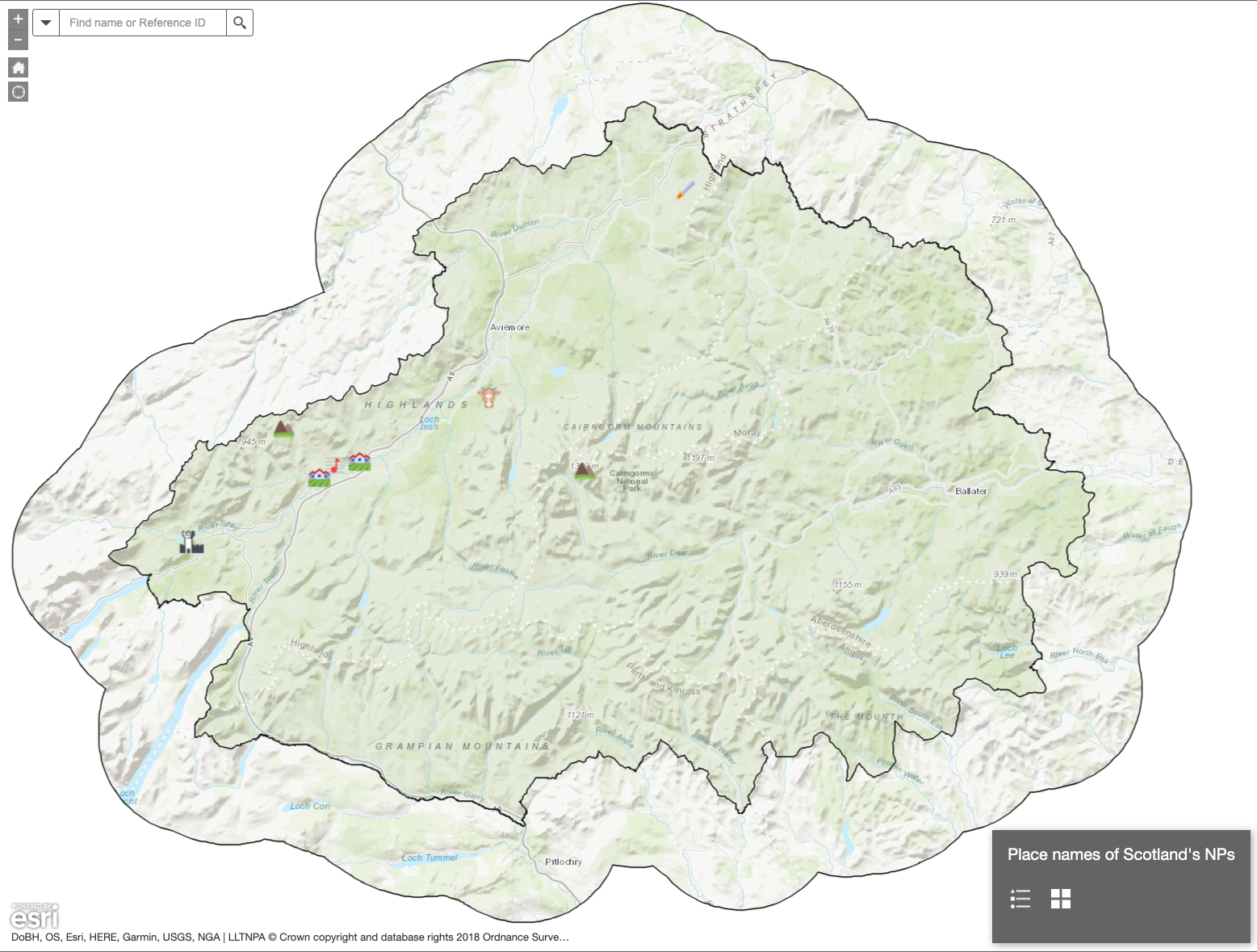
Task: Reset map to home extent
Action: point(18,67)
